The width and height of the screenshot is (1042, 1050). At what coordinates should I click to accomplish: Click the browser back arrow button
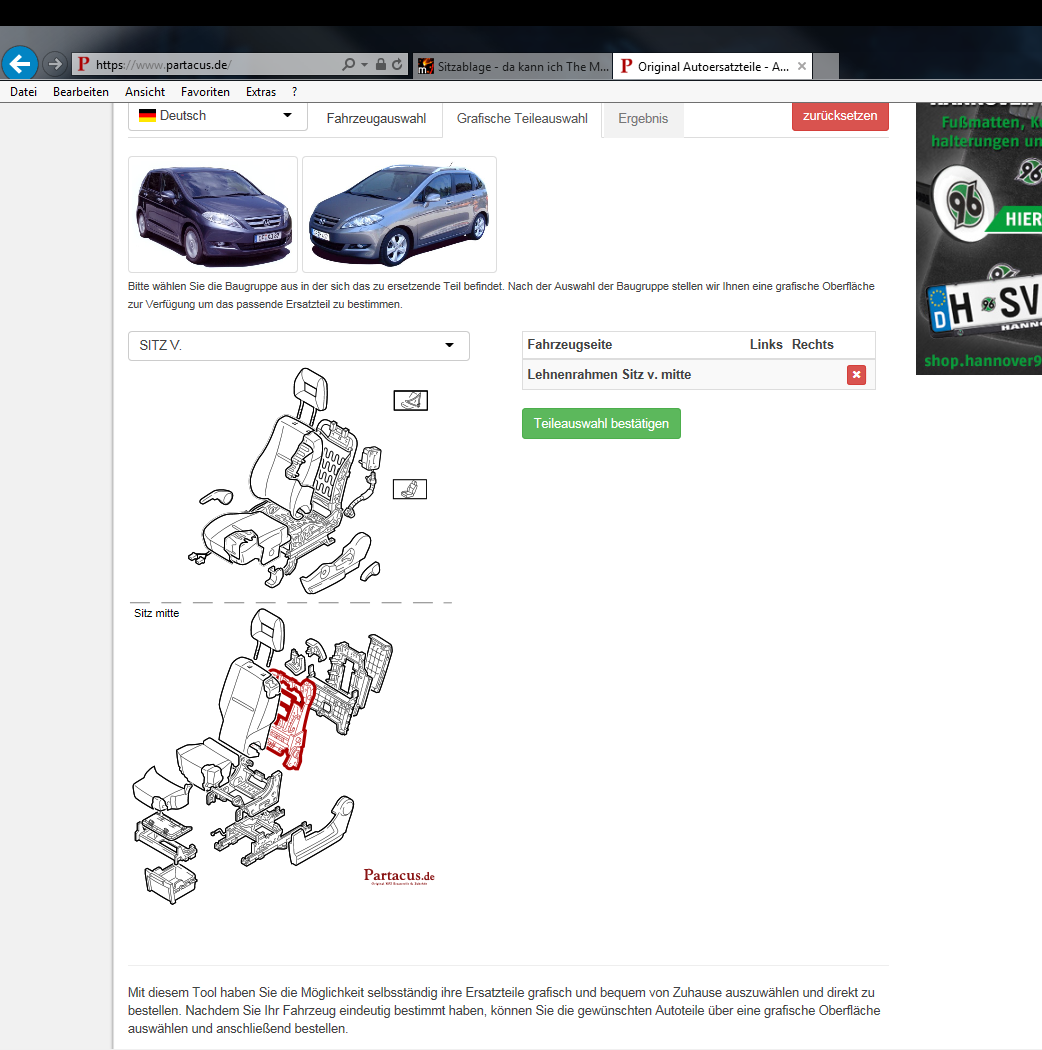pos(20,64)
